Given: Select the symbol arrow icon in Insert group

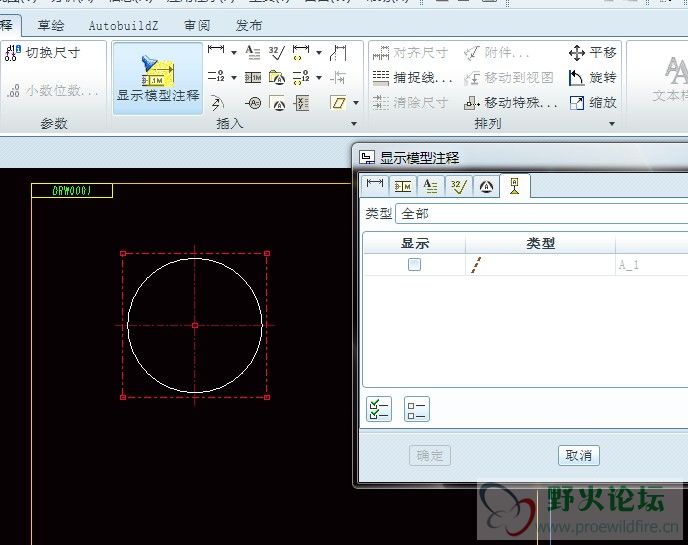Looking at the screenshot, I should pyautogui.click(x=216, y=103).
